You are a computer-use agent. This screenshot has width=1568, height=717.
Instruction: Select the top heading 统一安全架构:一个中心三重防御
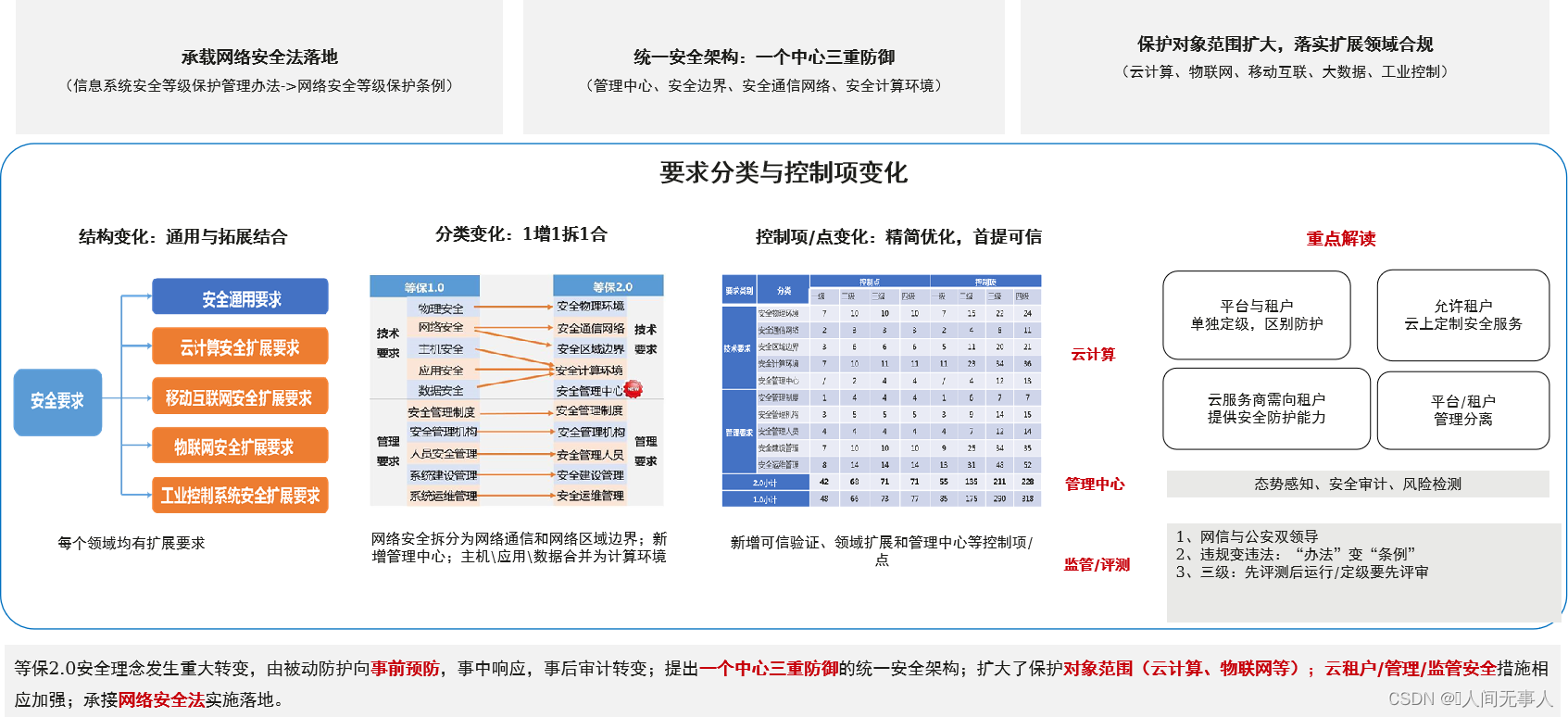pos(764,57)
